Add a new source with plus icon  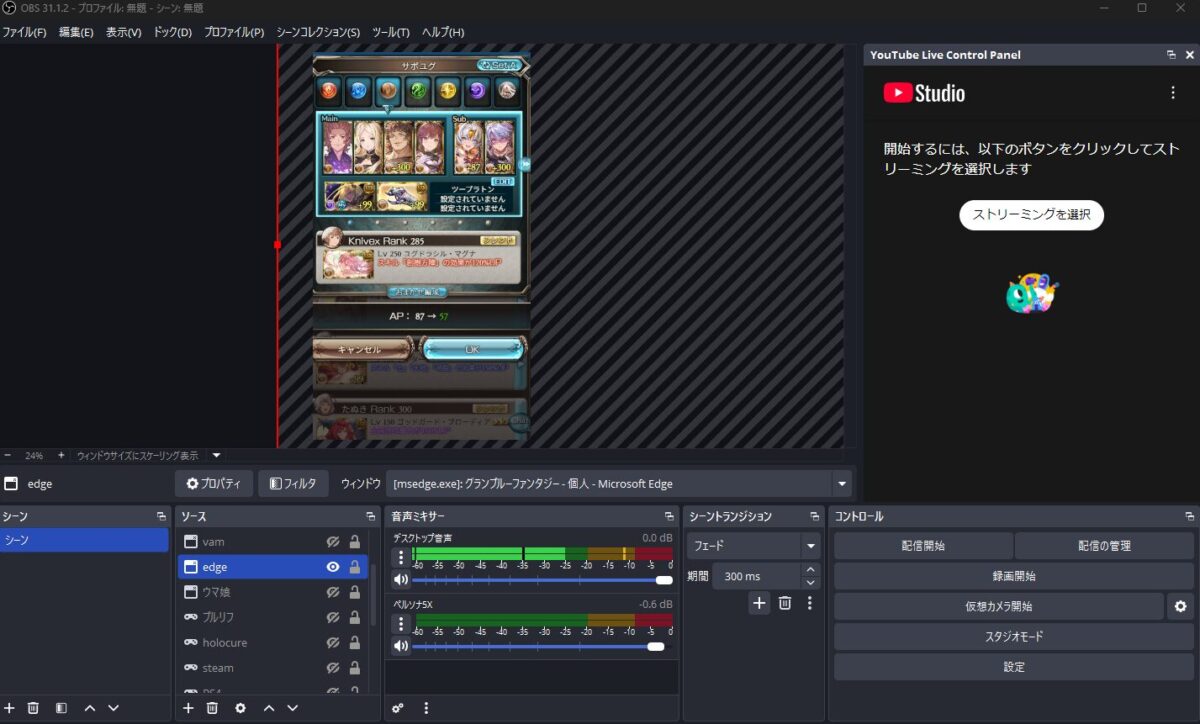pos(188,708)
